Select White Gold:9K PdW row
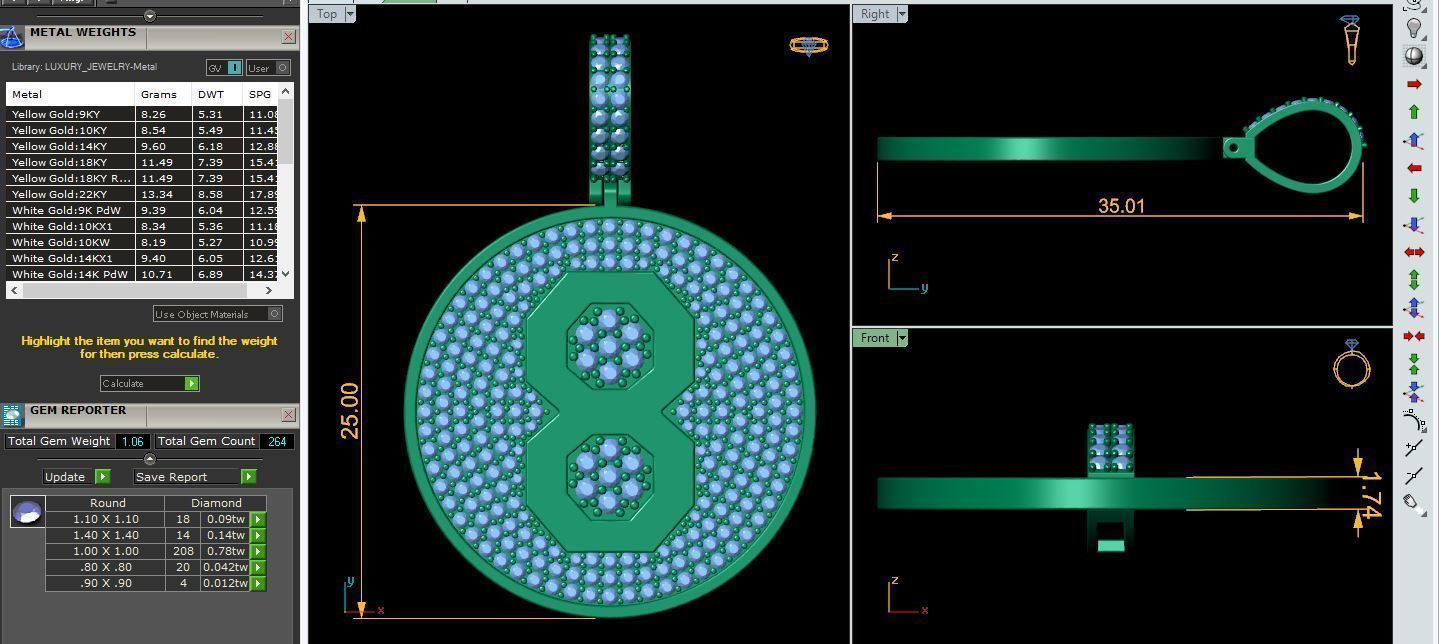This screenshot has height=644, width=1439. coord(142,210)
